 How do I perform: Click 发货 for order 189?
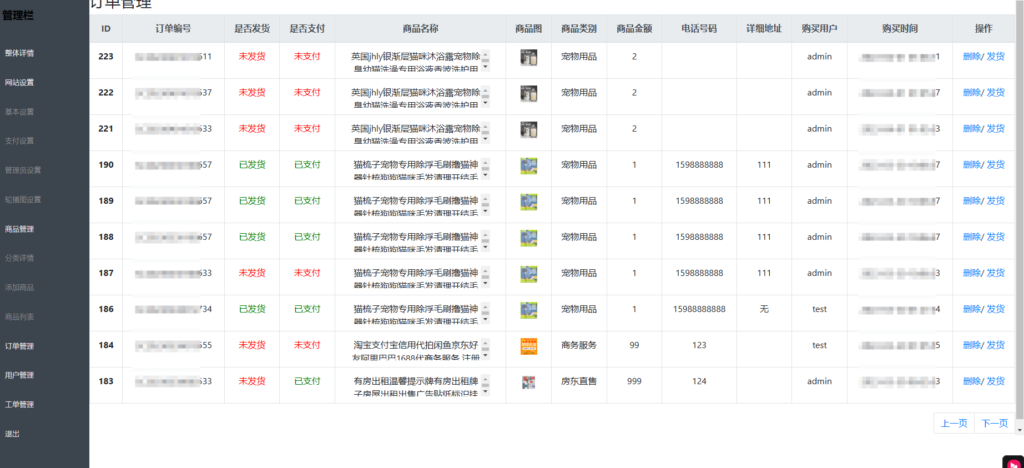pos(995,200)
